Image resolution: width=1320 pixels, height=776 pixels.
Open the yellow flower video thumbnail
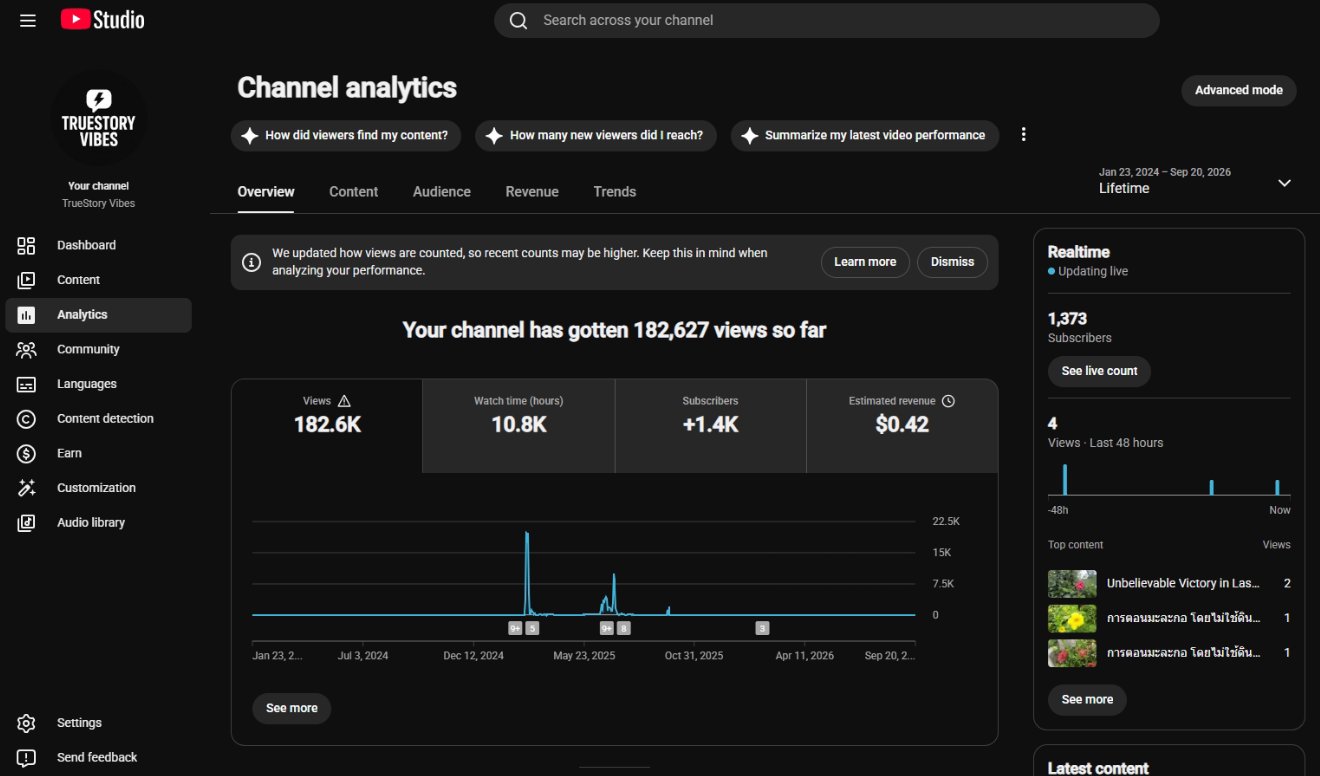1073,618
